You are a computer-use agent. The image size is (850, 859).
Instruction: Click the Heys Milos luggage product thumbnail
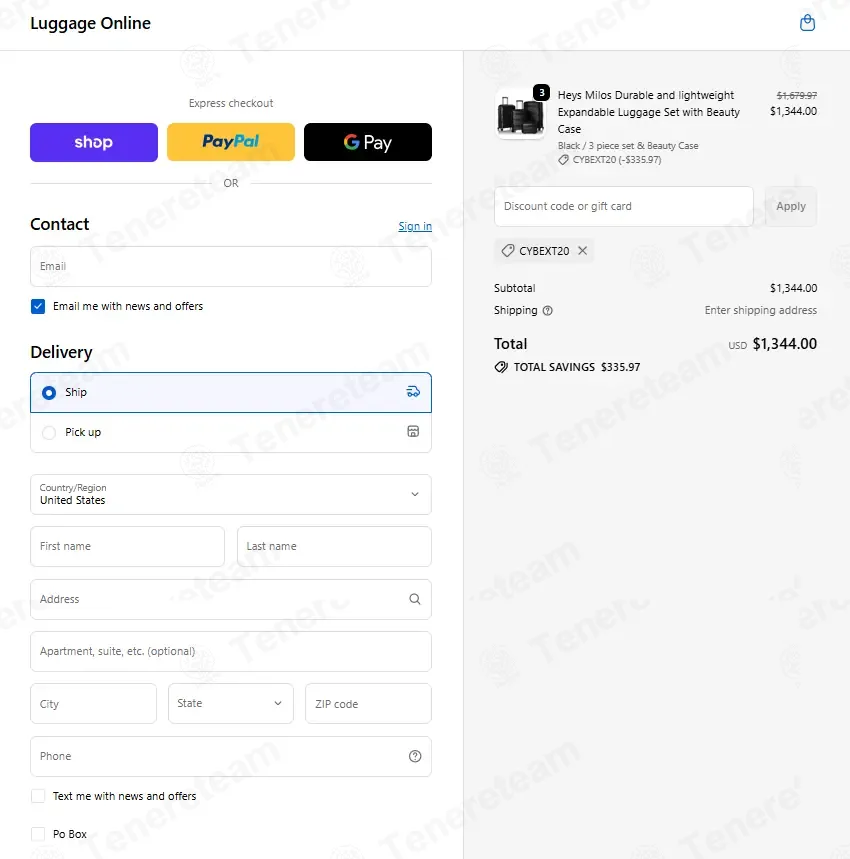point(520,114)
